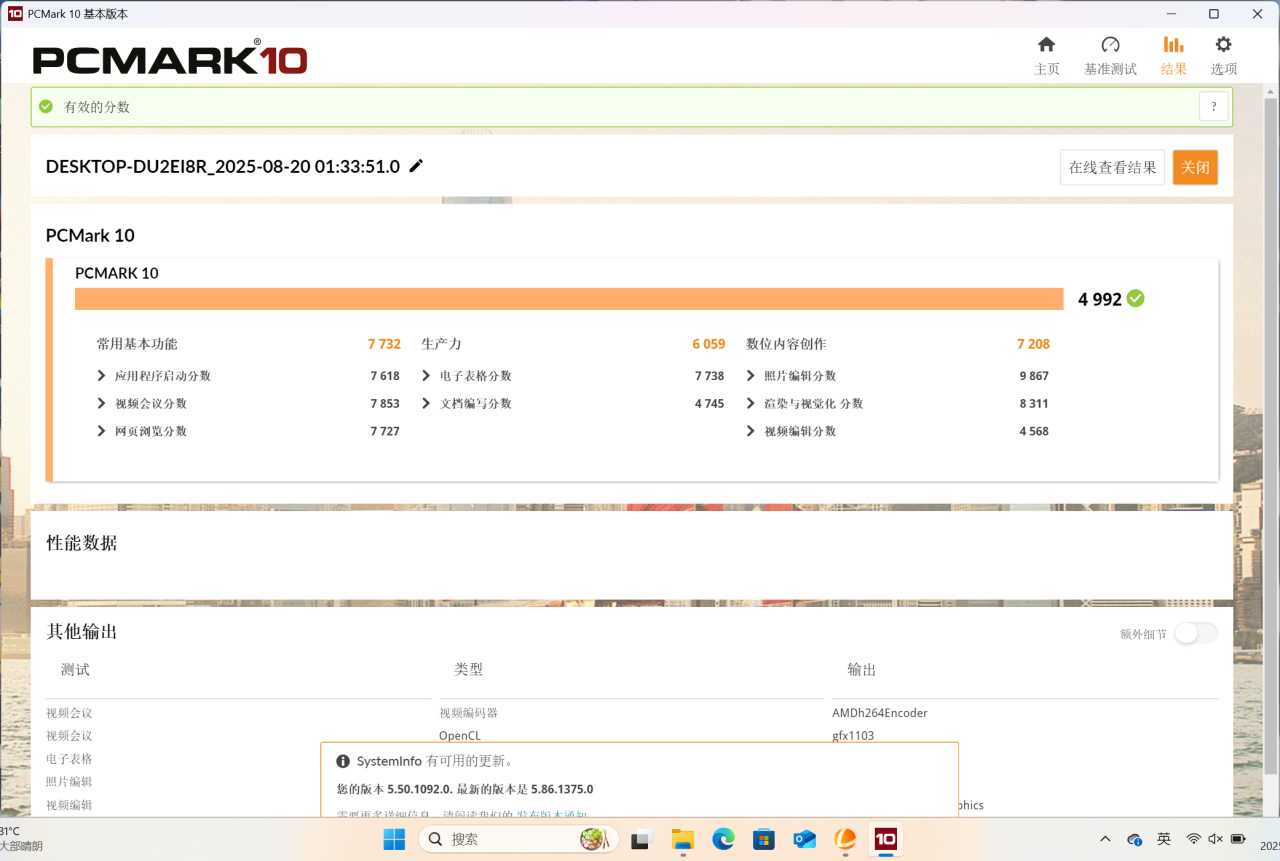Open the 基准测试 benchmark tab

point(1110,56)
